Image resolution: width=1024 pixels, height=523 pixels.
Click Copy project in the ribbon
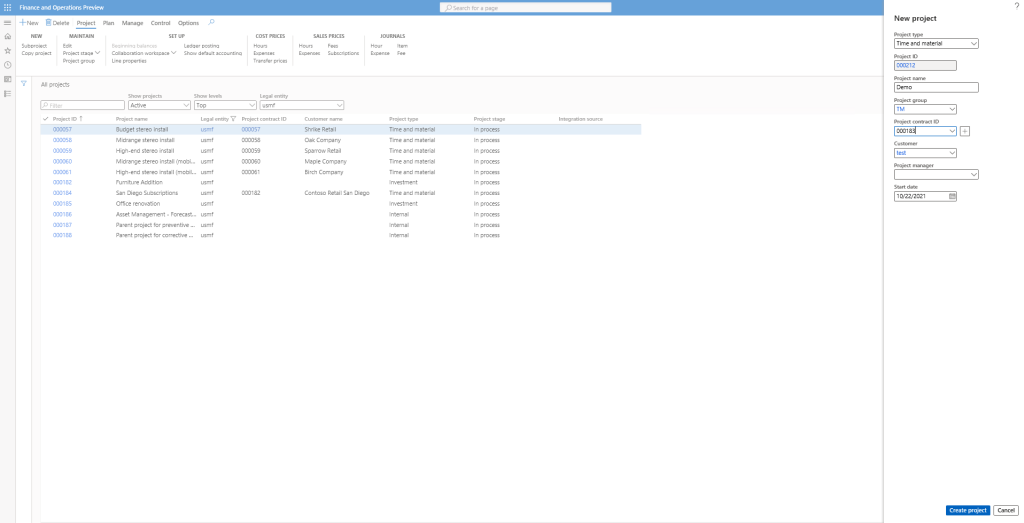click(x=36, y=54)
